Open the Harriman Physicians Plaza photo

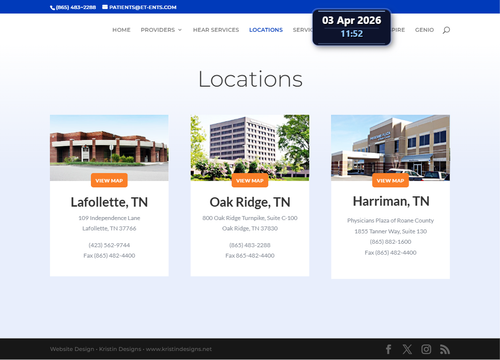(390, 148)
